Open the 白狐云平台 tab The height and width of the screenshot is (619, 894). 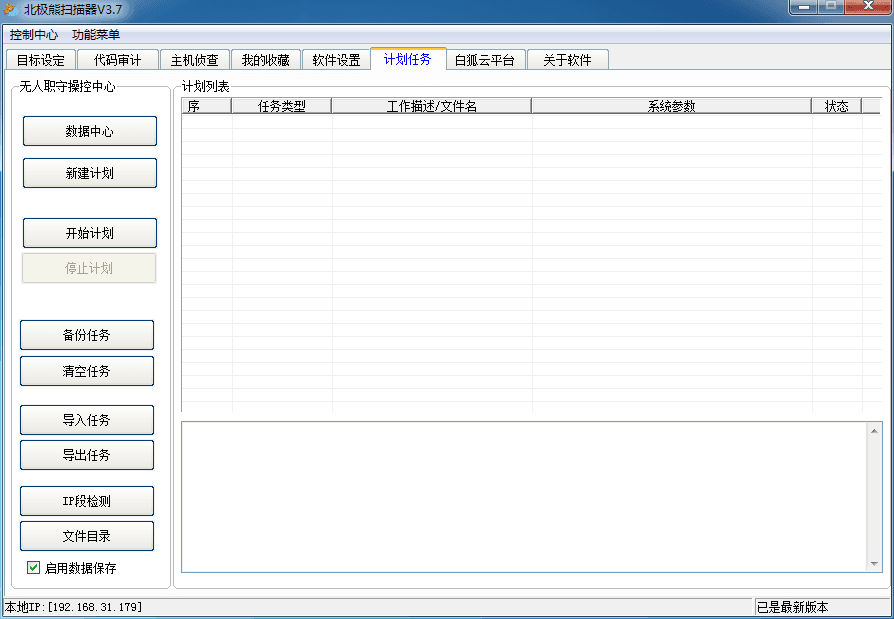[x=485, y=60]
